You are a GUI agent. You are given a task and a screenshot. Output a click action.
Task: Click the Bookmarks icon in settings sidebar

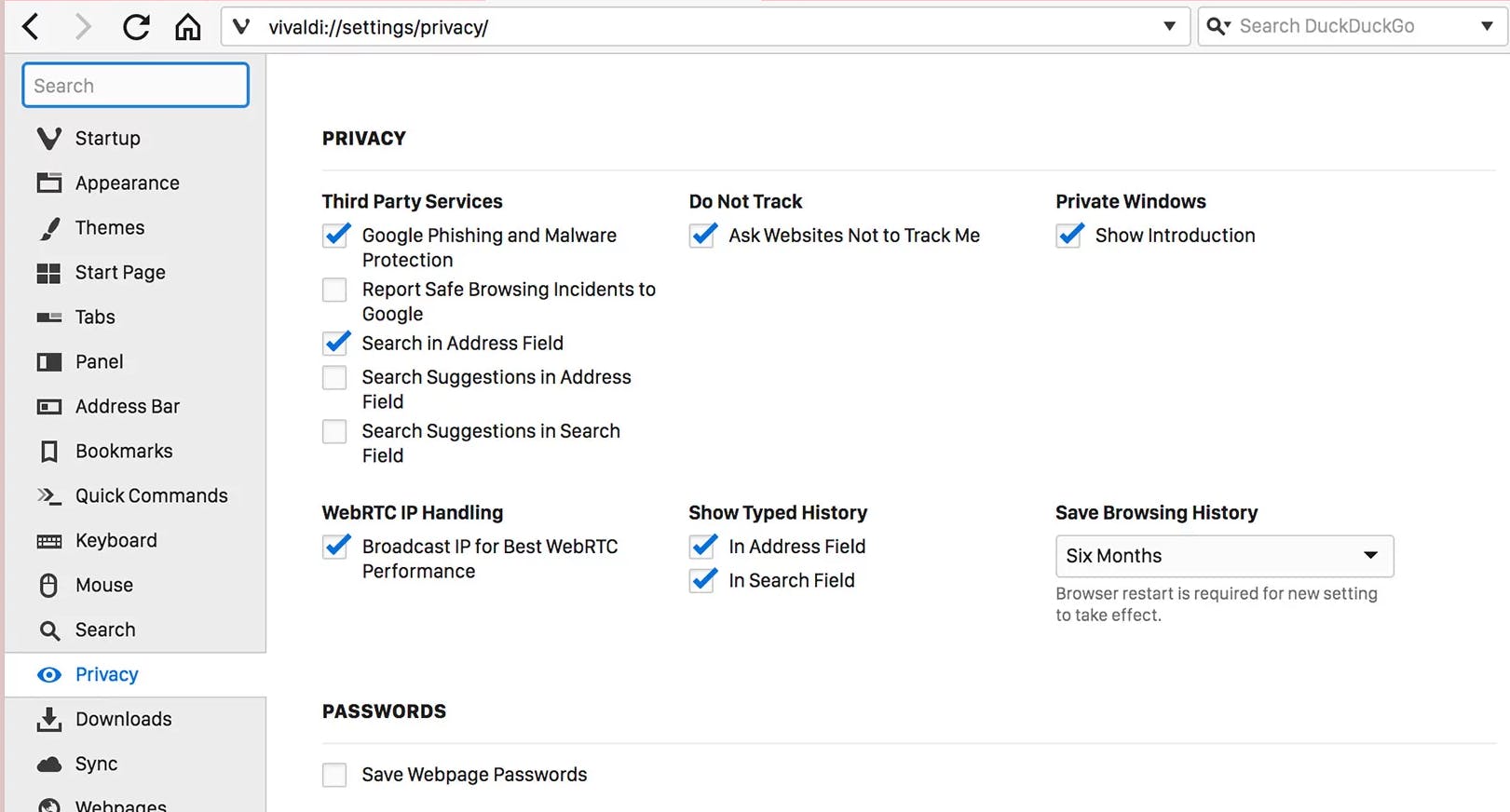coord(49,452)
